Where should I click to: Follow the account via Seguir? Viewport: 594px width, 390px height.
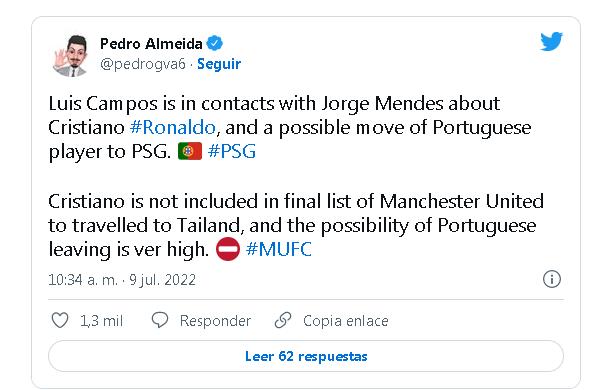pos(219,64)
